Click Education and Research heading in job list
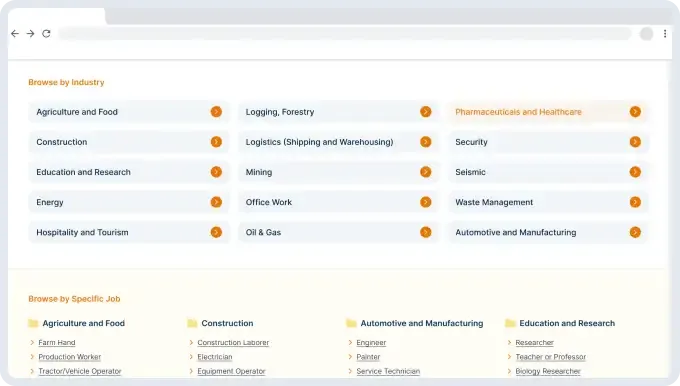Image resolution: width=680 pixels, height=386 pixels. click(x=567, y=323)
